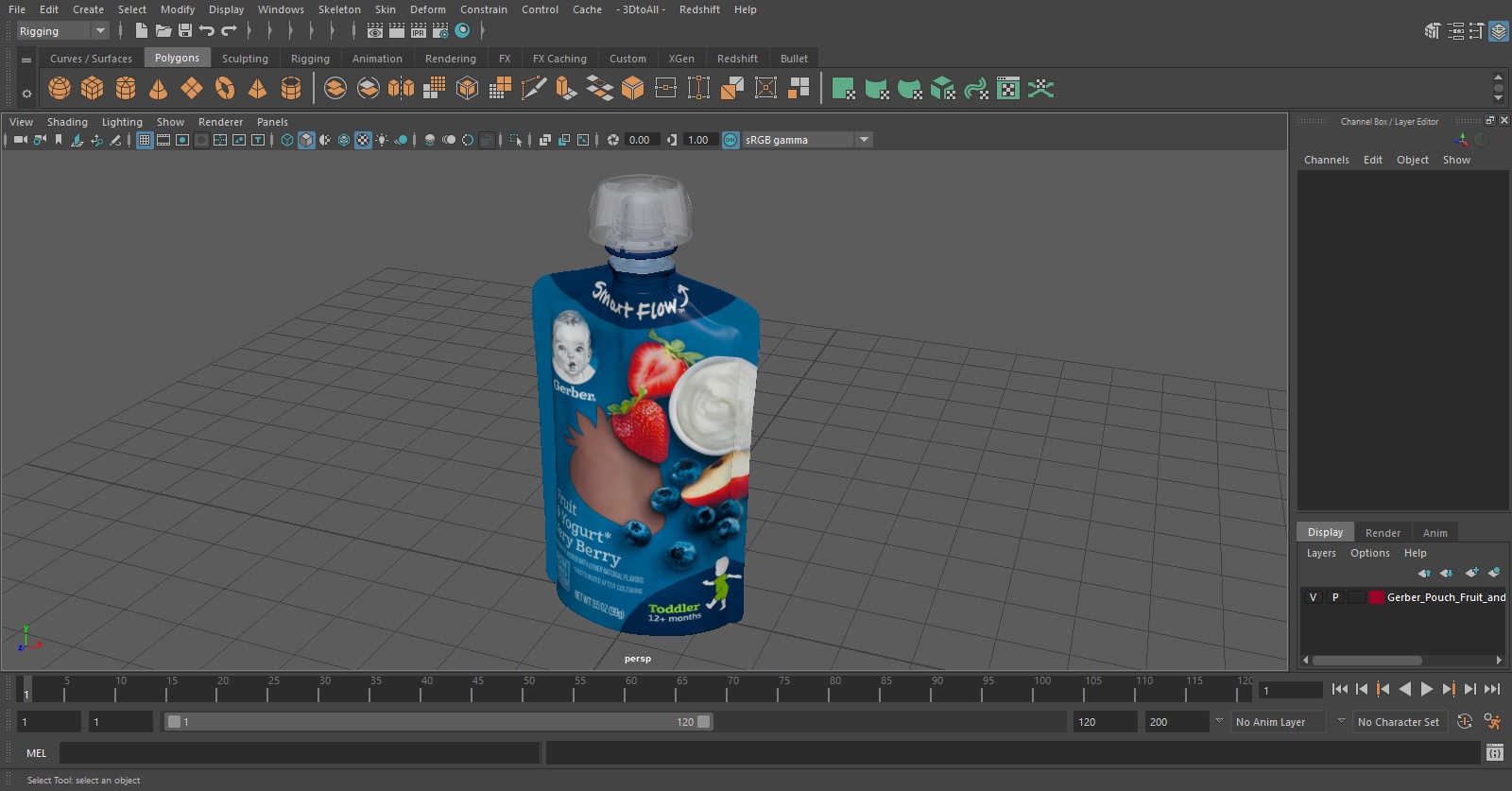Screen dimensions: 1512x791
Task: Click the UV editor checker window icon
Action: [1008, 89]
